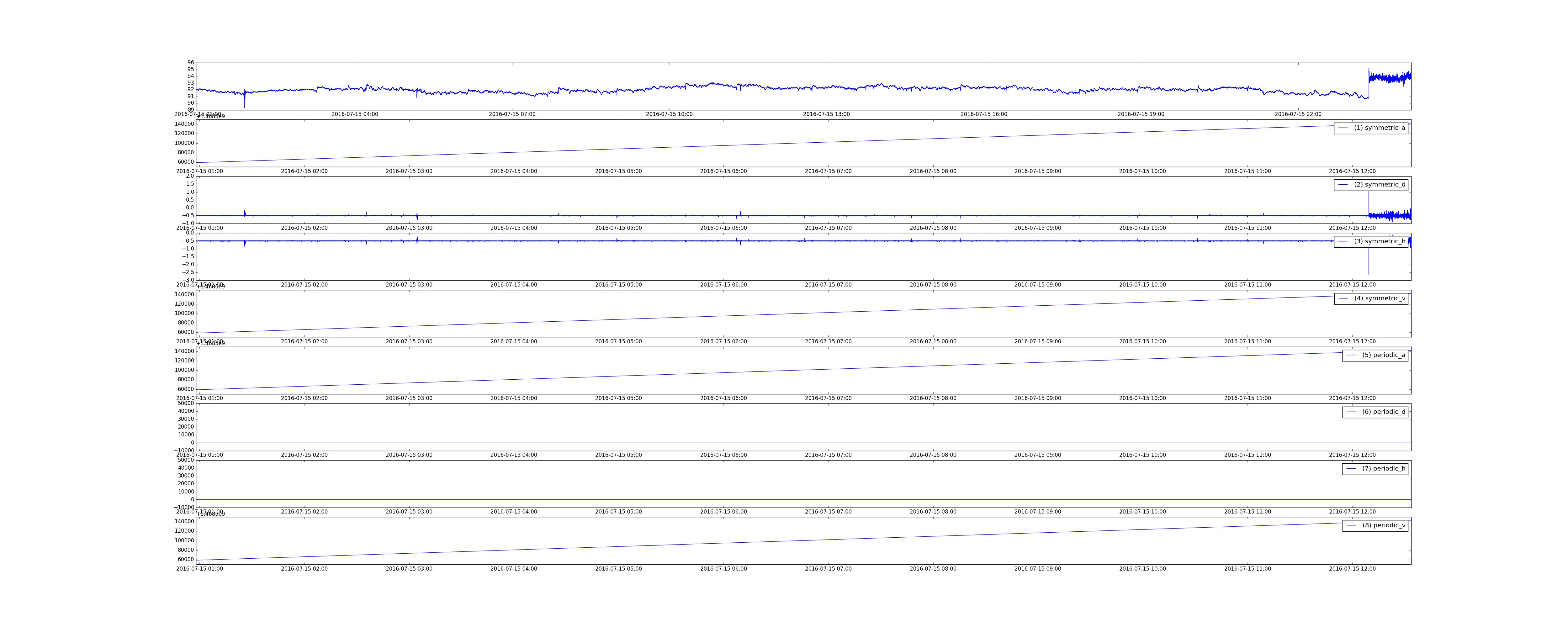Click the "(3) symmetric_h" legend label
The height and width of the screenshot is (627, 1568).
1379,241
